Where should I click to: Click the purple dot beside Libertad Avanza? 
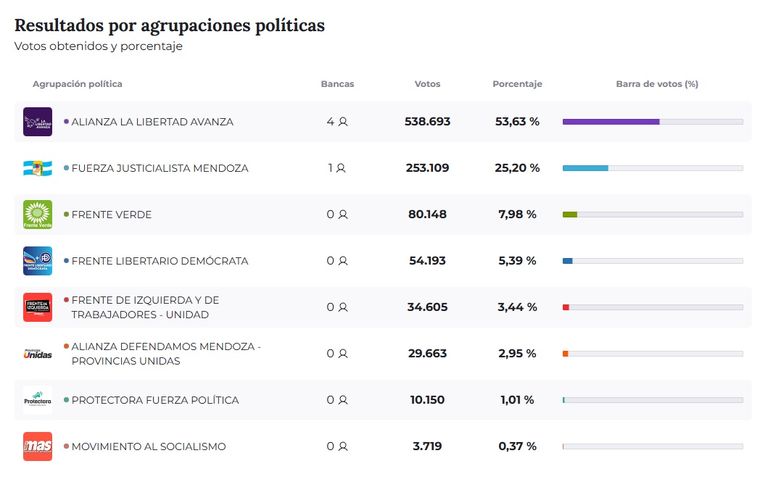coord(66,122)
